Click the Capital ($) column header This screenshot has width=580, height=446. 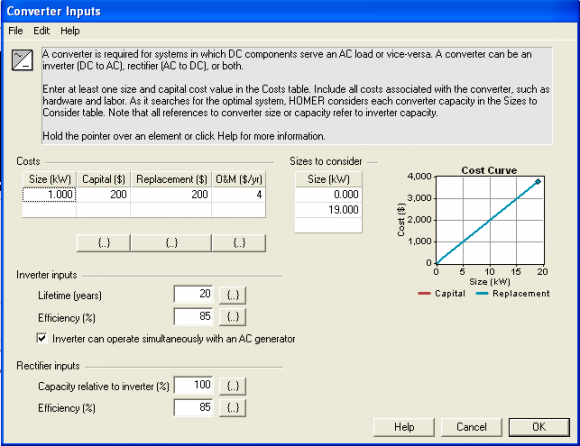(x=104, y=179)
